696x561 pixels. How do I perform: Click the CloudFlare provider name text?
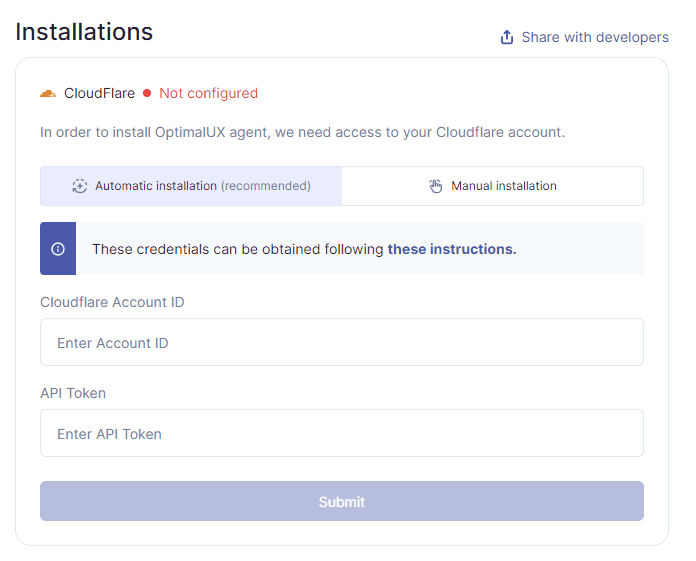(x=99, y=94)
